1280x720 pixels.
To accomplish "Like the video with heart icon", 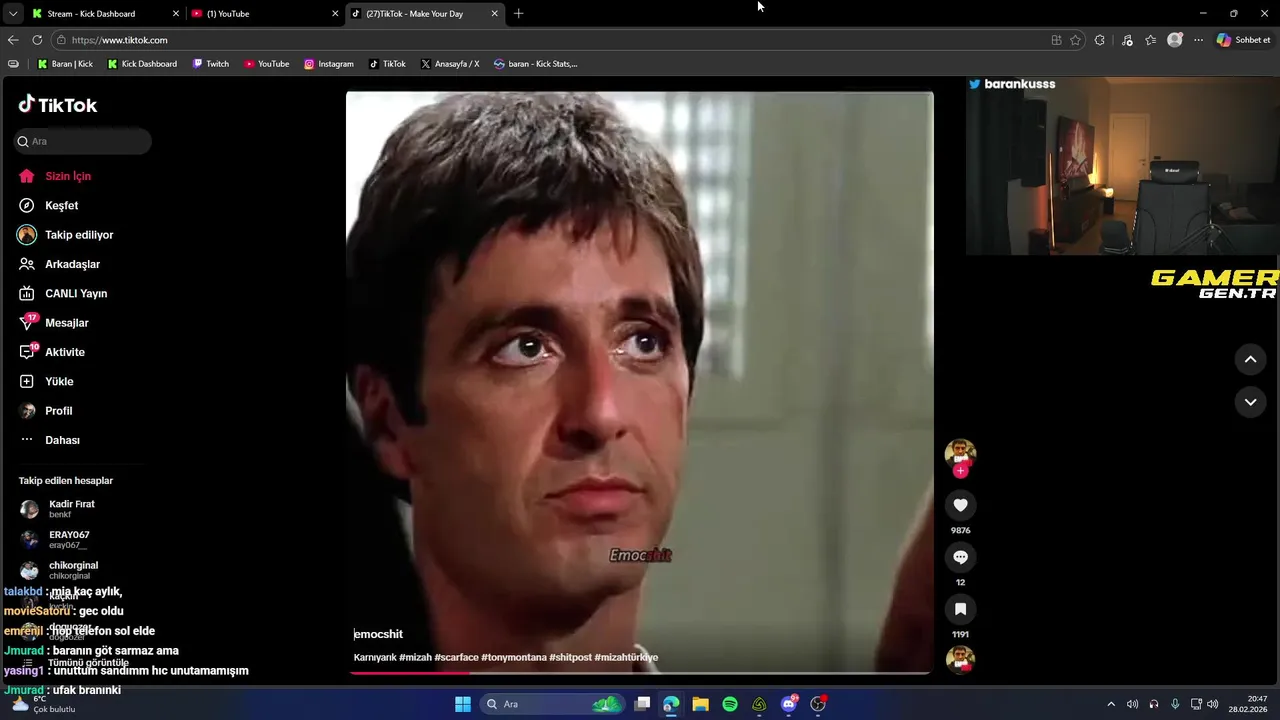I will [x=960, y=505].
